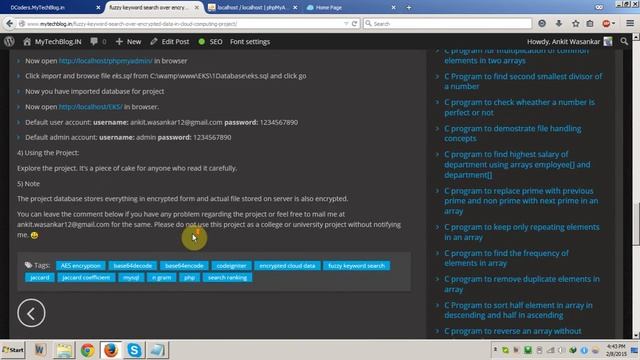Switch to localhost phpMyAdmin tab
The height and width of the screenshot is (360, 640).
click(x=253, y=7)
